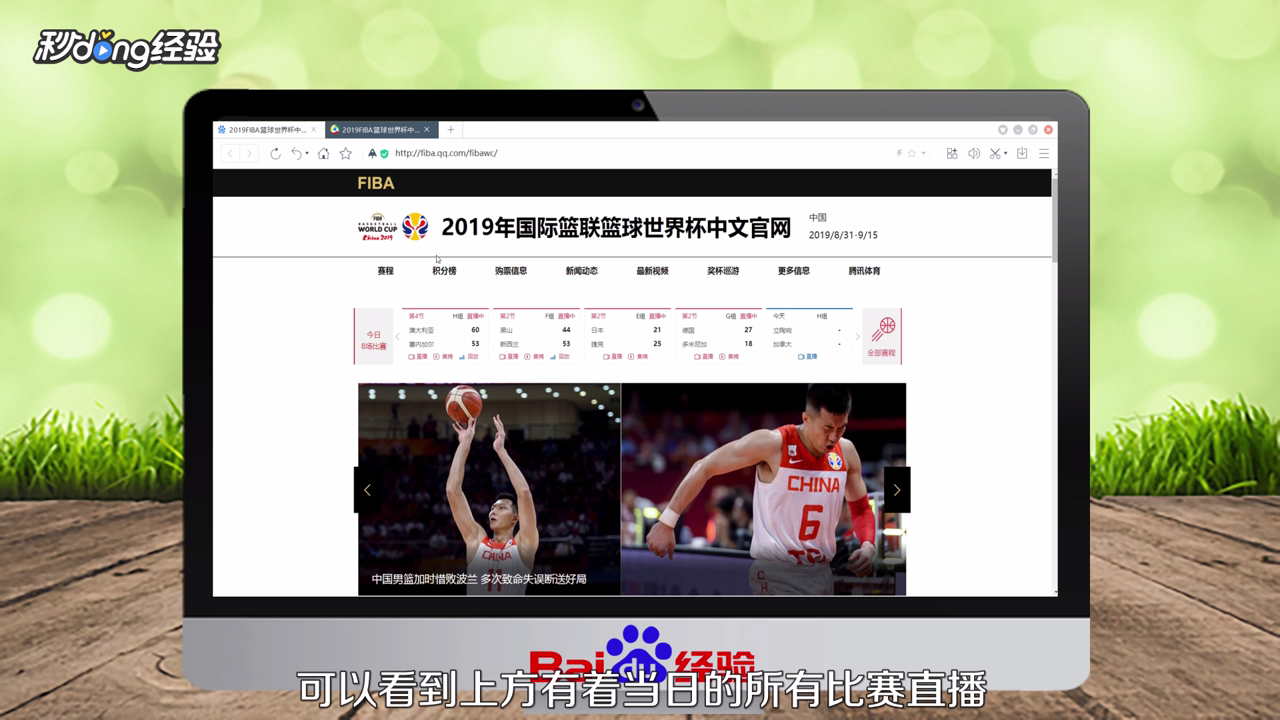Click the green security shield icon
Viewport: 1280px width, 720px height.
(384, 153)
